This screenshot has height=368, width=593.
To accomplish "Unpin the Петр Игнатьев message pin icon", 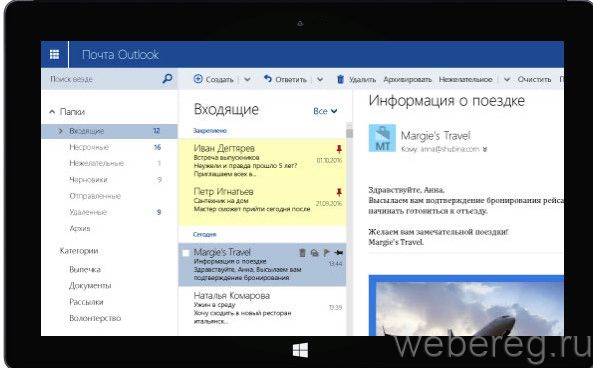I will 339,192.
